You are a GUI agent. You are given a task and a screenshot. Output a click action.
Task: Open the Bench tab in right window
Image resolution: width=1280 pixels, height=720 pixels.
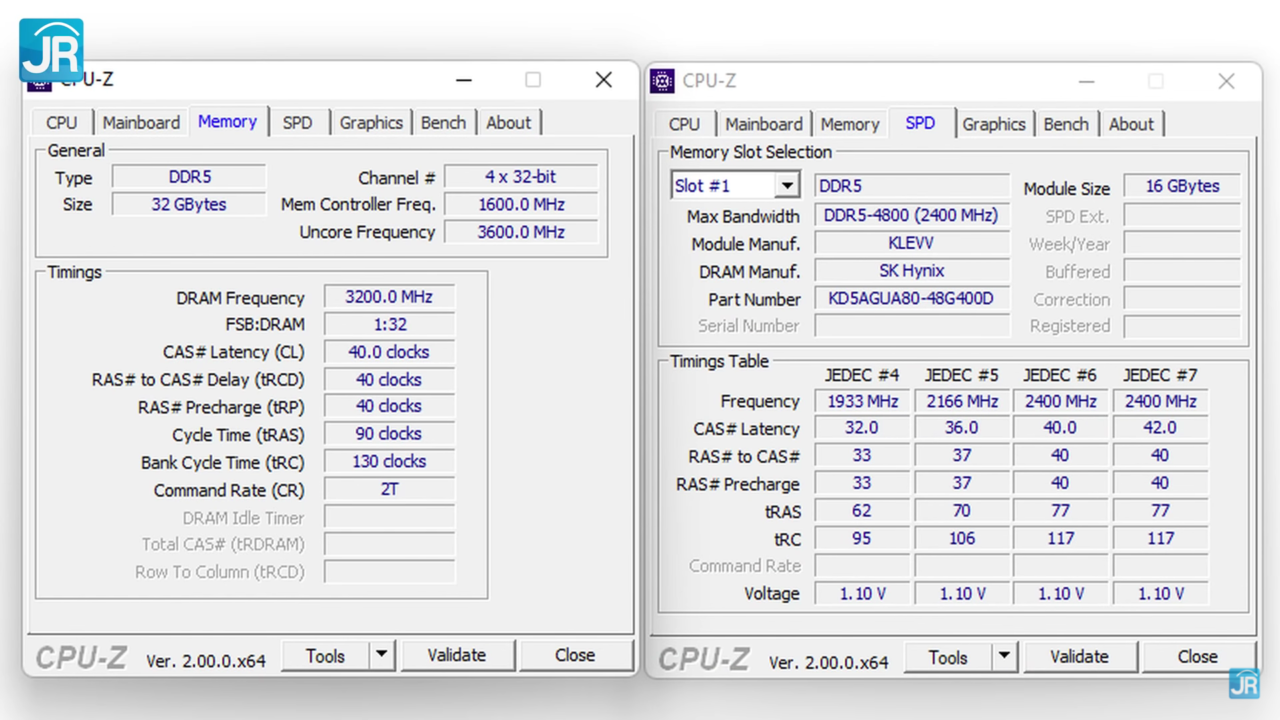1066,124
